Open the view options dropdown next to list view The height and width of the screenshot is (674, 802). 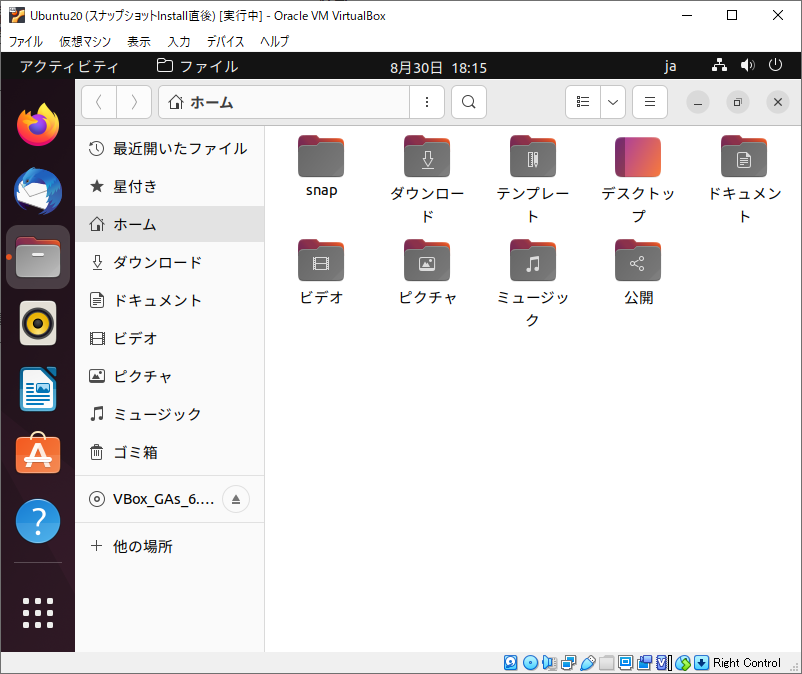(x=613, y=102)
